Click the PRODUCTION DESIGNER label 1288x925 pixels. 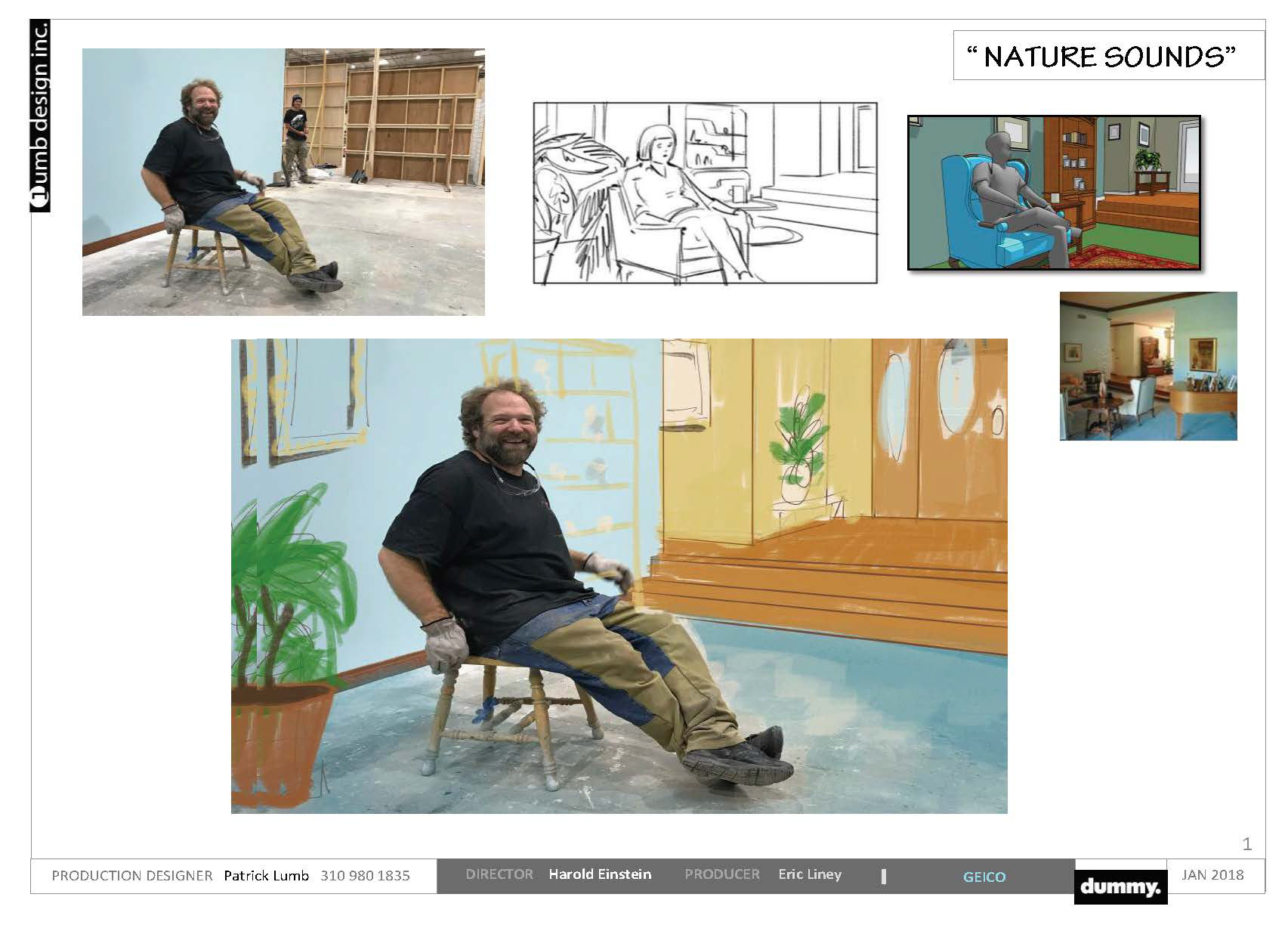pyautogui.click(x=132, y=876)
